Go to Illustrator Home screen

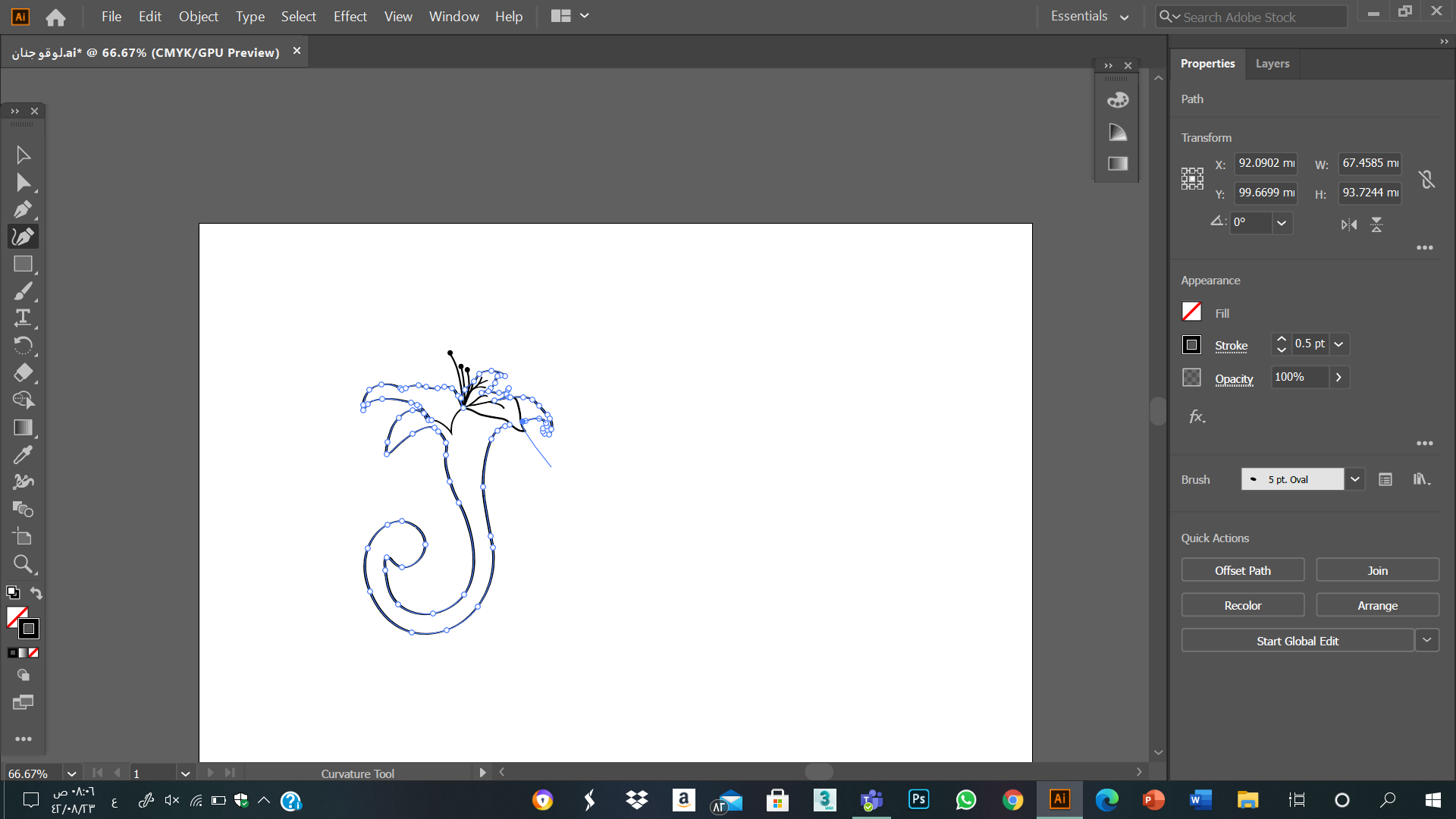(55, 17)
